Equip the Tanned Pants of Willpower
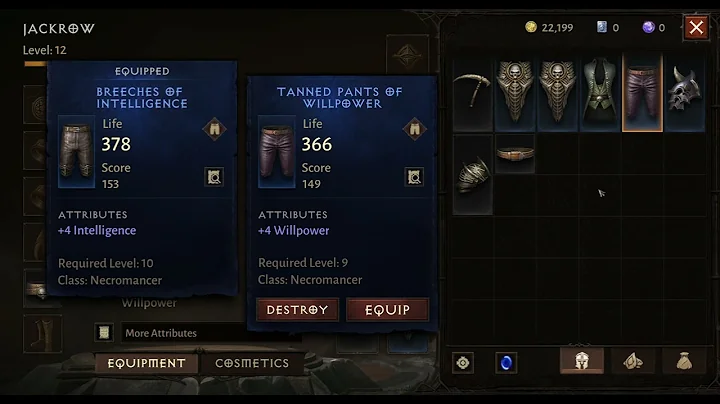The image size is (720, 404). coord(387,310)
